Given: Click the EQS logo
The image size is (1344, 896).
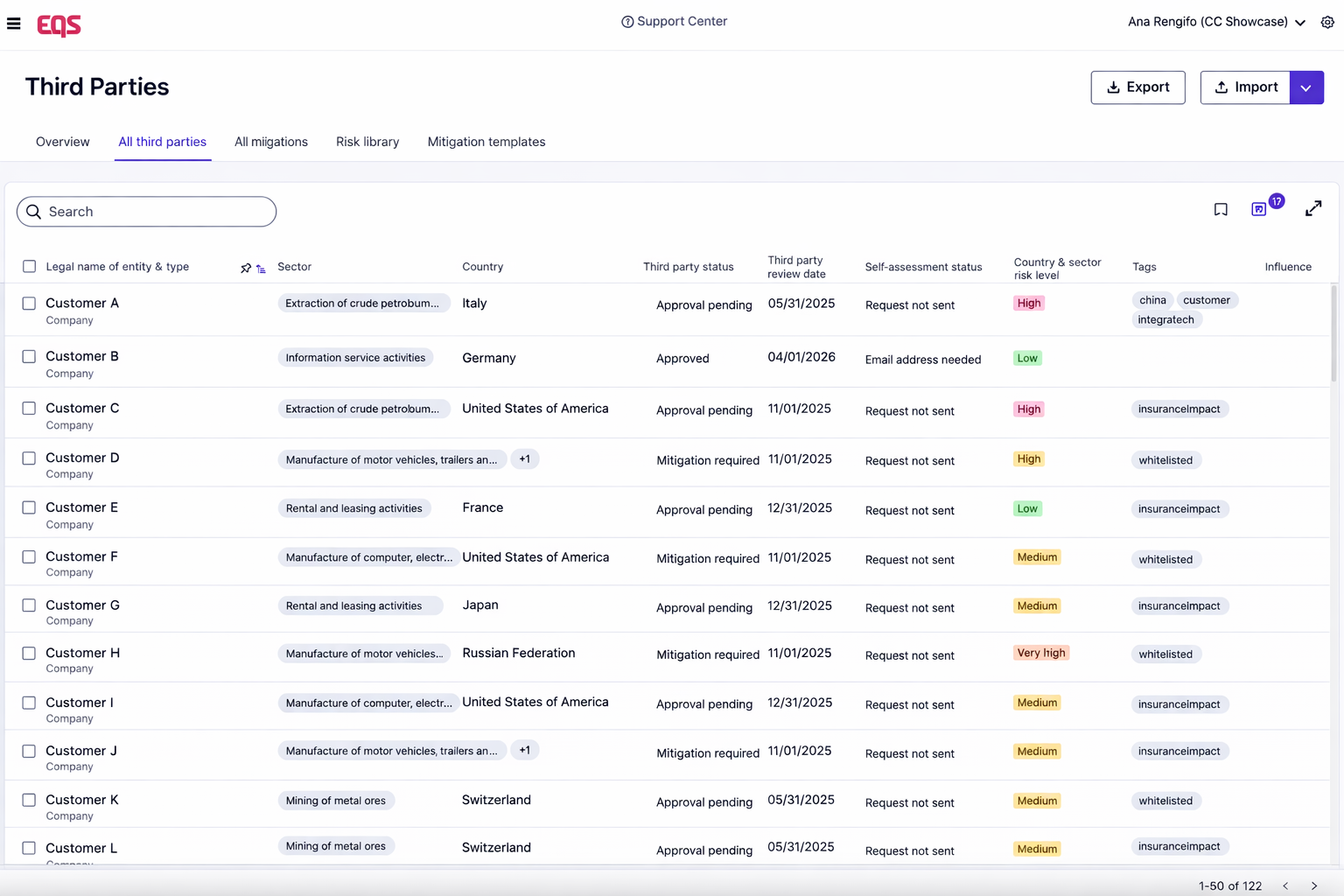Looking at the screenshot, I should tap(59, 25).
